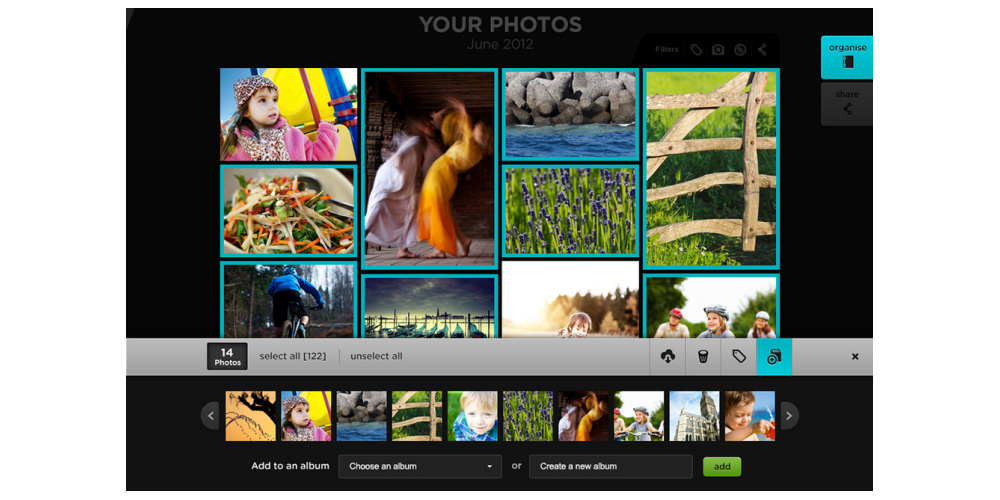
Task: Show previous thumbnails with left arrow
Action: (x=210, y=416)
